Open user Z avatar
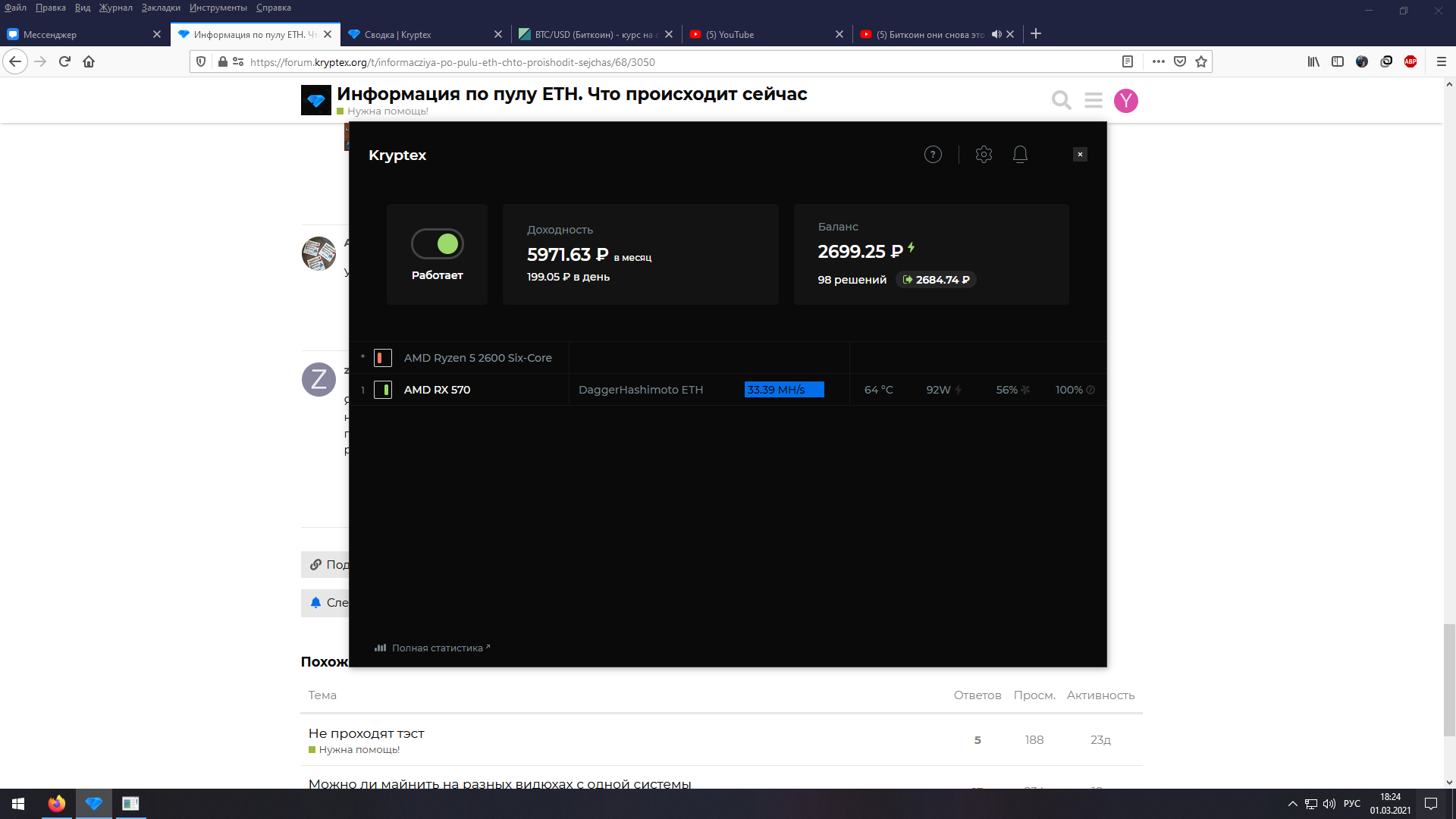 click(319, 379)
